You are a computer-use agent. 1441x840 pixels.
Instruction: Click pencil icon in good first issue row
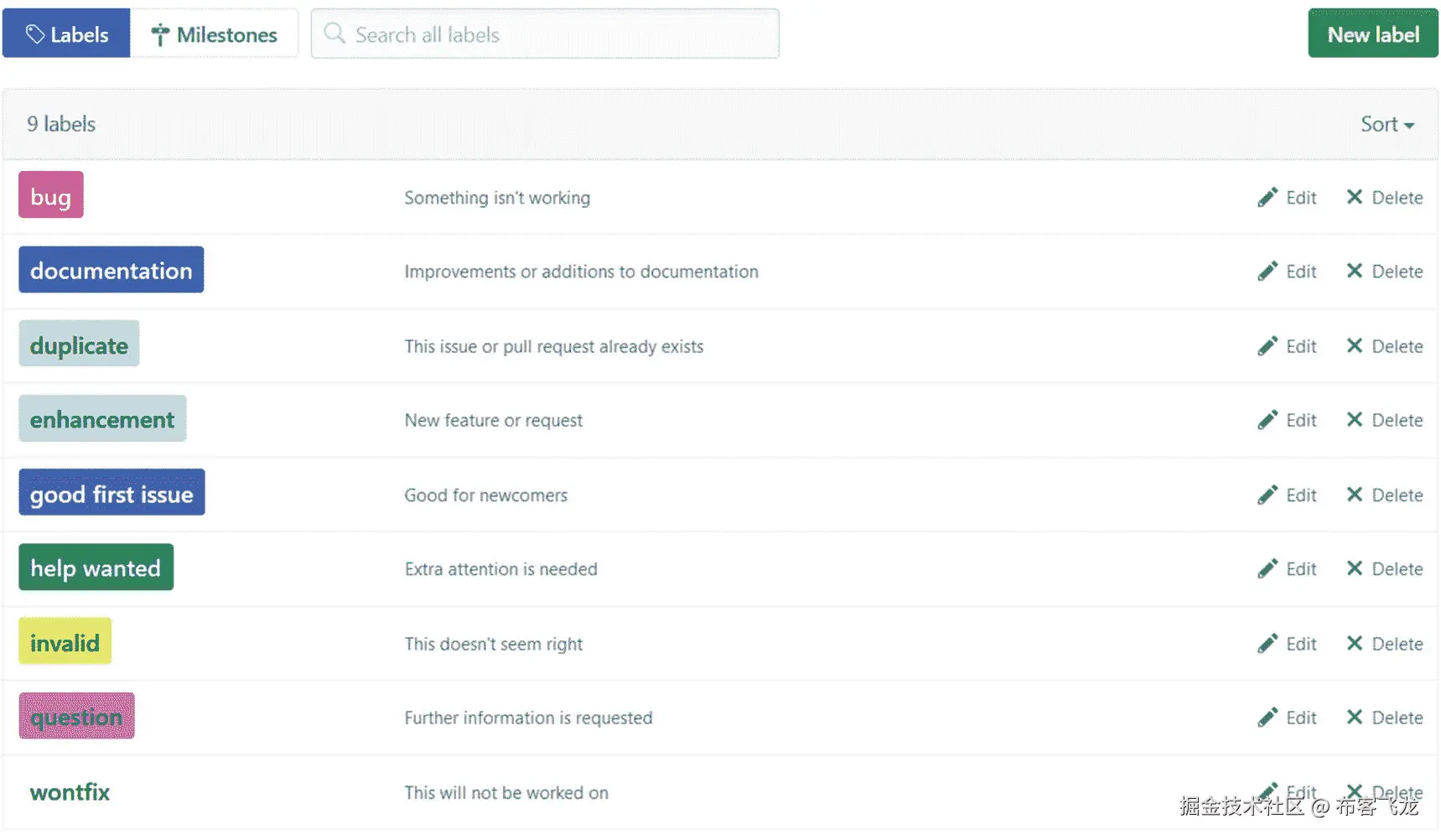pos(1267,495)
